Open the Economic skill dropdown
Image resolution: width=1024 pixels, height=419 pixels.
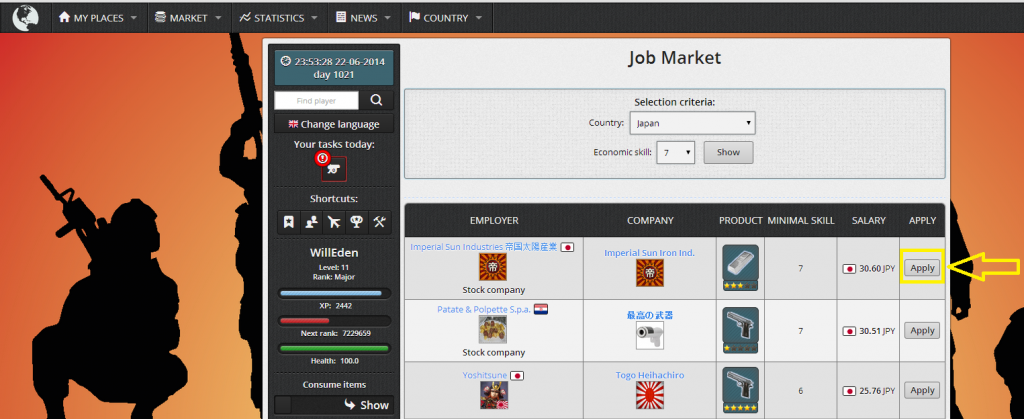676,153
